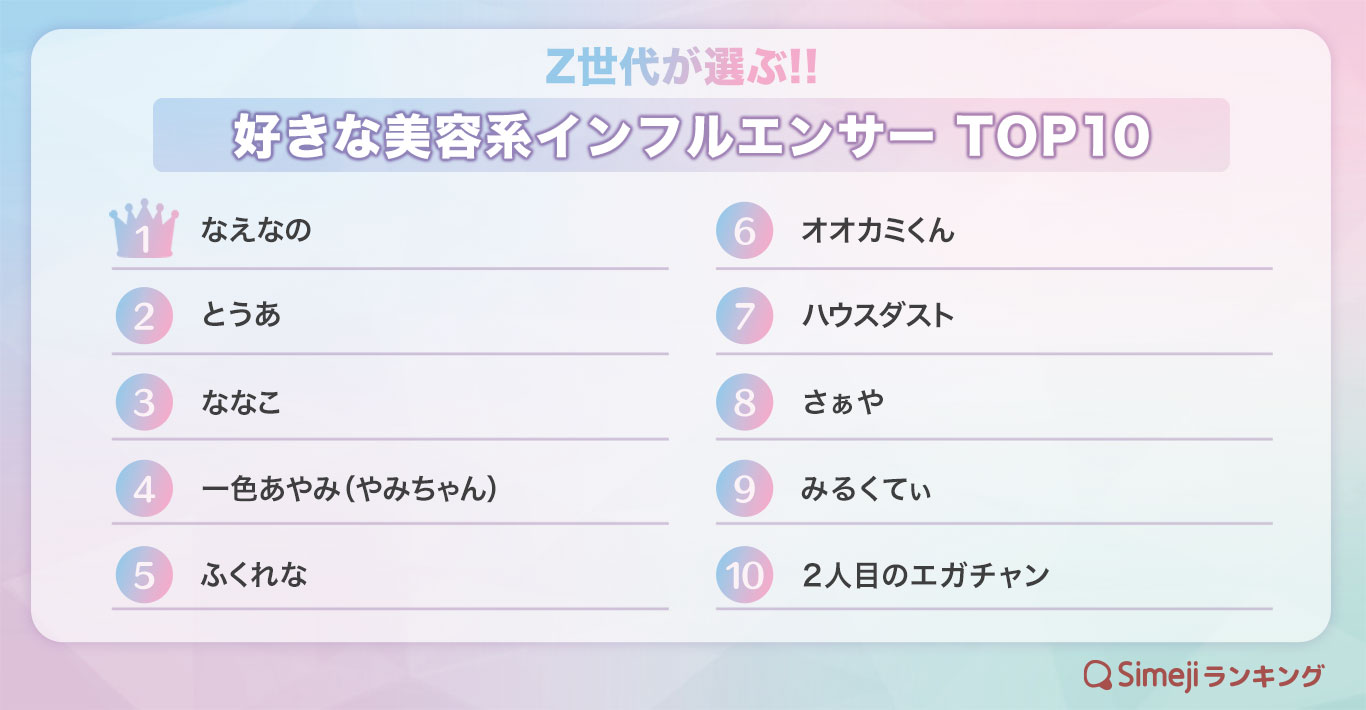The image size is (1366, 710).
Task: Click the number 4 rank badge
Action: 144,489
